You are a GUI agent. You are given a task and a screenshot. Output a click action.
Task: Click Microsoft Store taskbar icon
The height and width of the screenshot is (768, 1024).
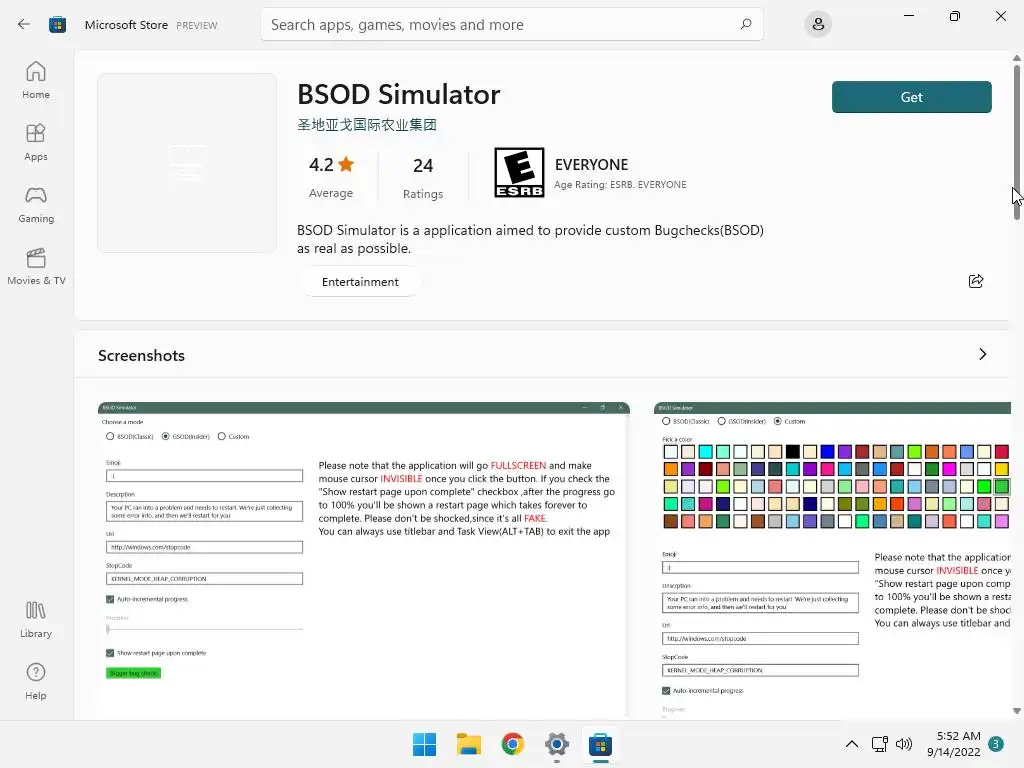tap(600, 744)
